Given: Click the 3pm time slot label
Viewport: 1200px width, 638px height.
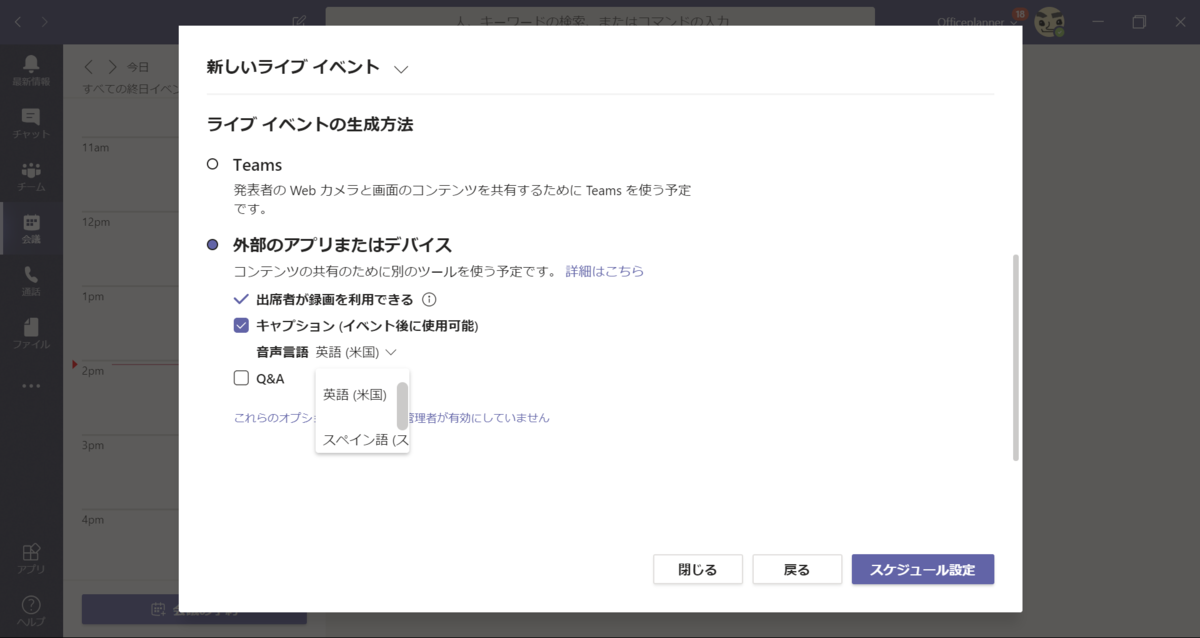Looking at the screenshot, I should pyautogui.click(x=93, y=445).
